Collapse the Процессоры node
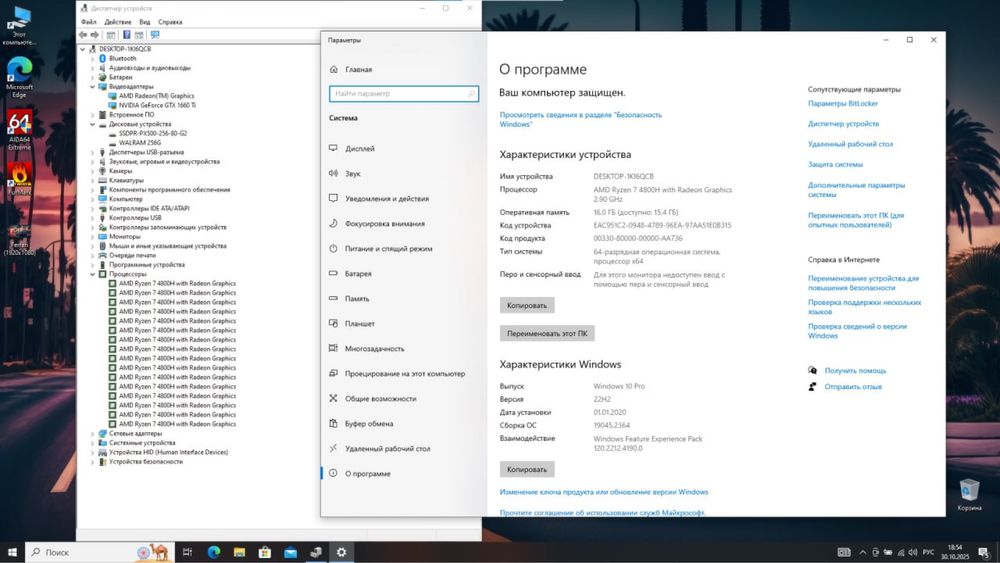 (92, 274)
